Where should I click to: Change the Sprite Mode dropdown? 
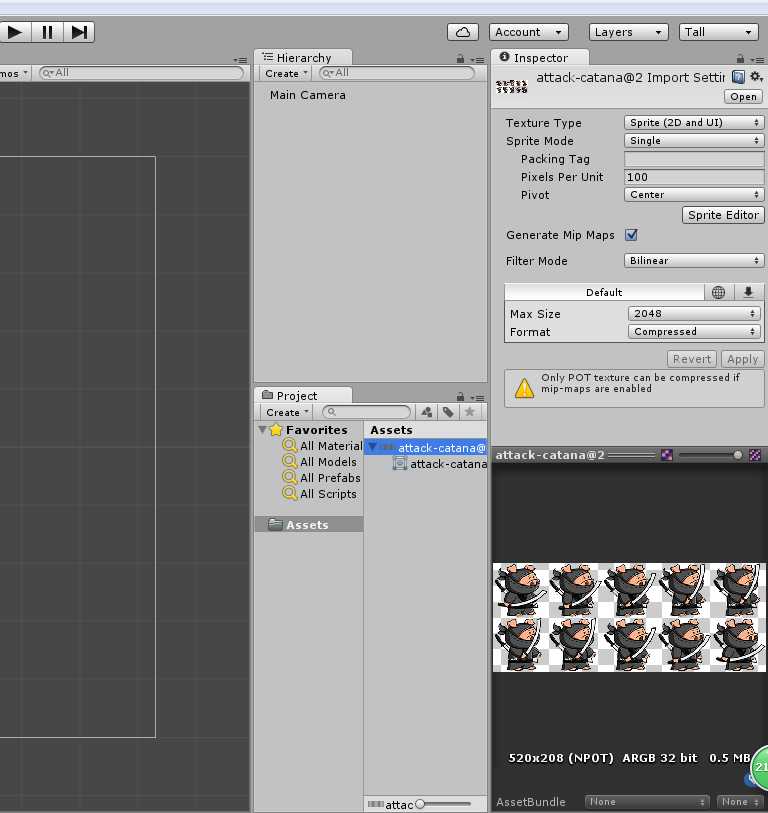[693, 141]
